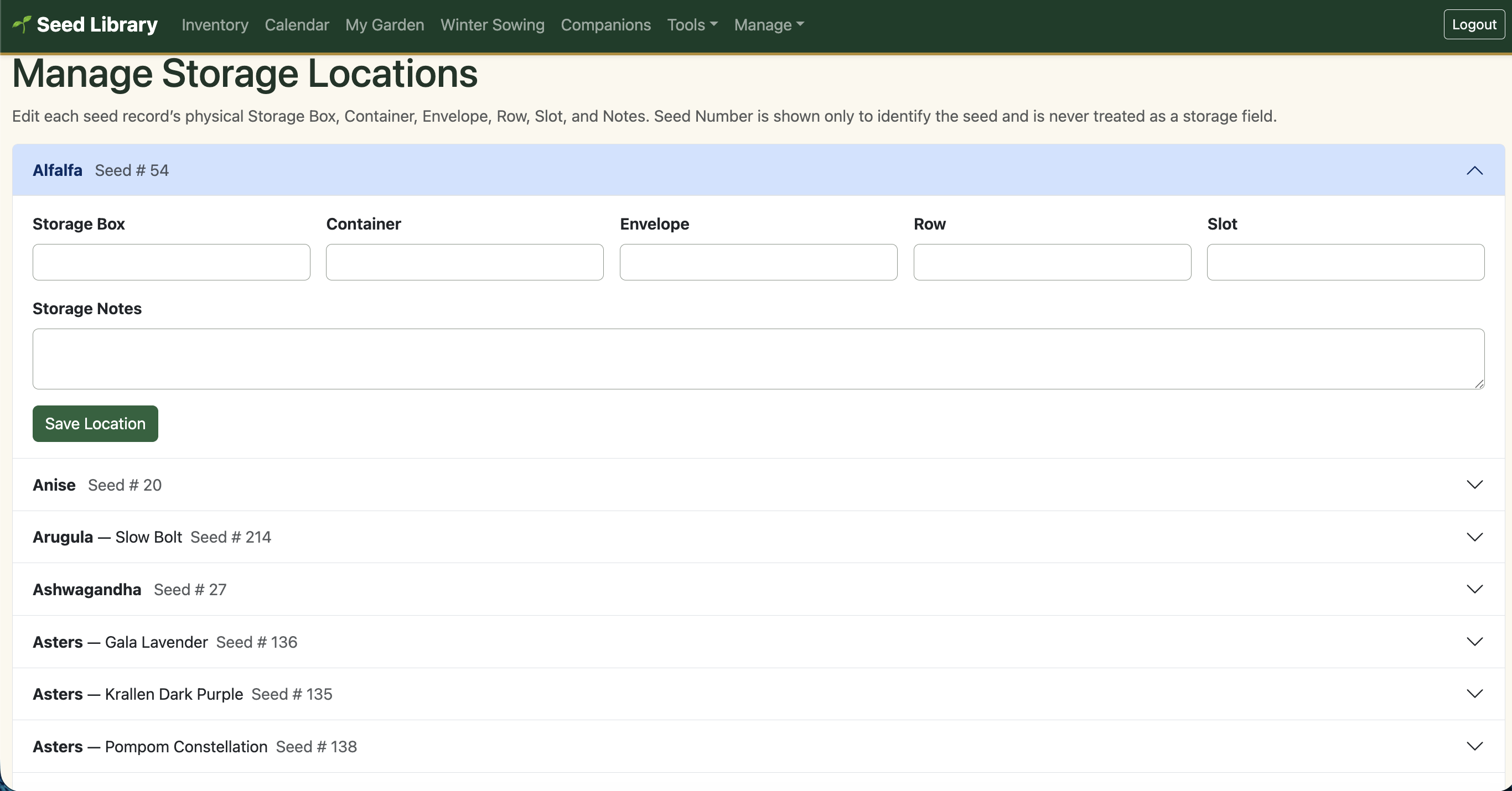Expand Arugula — Slow Bolt row

point(758,537)
